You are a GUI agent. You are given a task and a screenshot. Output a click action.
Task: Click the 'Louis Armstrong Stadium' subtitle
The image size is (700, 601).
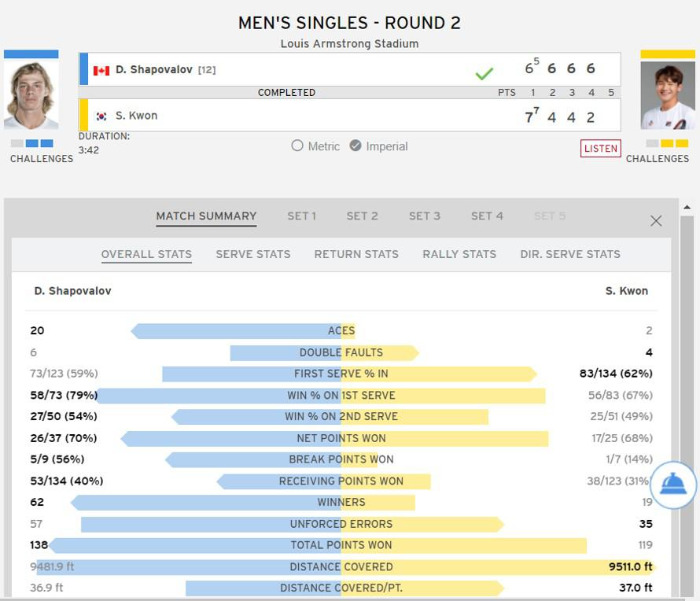point(350,44)
